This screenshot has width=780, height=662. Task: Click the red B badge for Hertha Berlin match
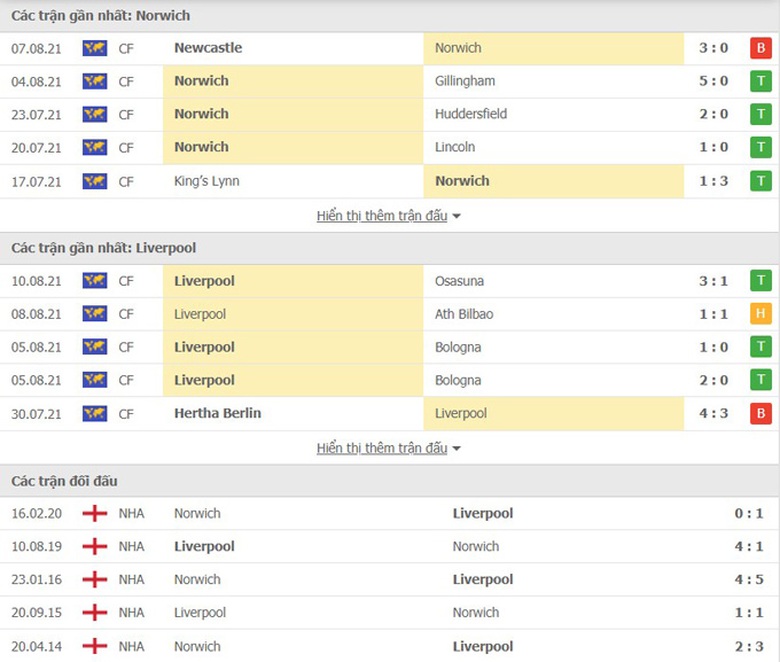[x=761, y=413]
